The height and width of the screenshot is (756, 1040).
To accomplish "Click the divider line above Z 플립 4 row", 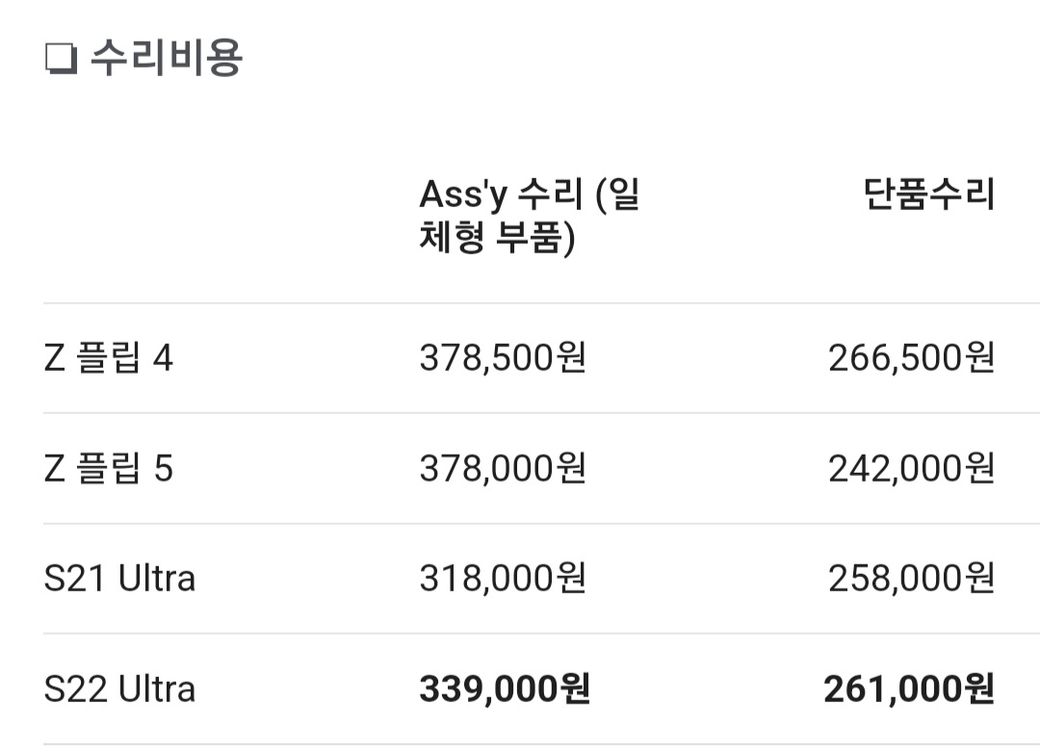I will [x=541, y=303].
